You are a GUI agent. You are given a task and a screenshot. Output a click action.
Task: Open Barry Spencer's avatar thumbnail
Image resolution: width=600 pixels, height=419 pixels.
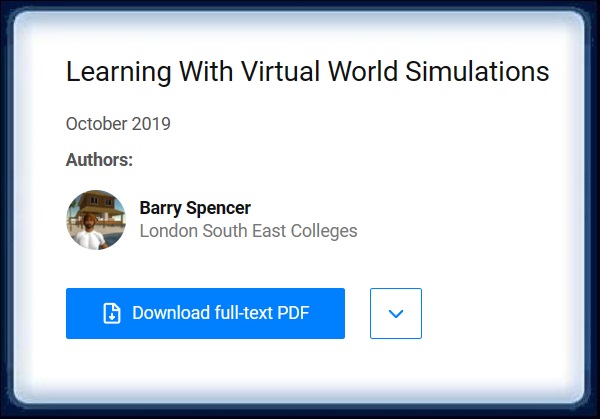[96, 220]
